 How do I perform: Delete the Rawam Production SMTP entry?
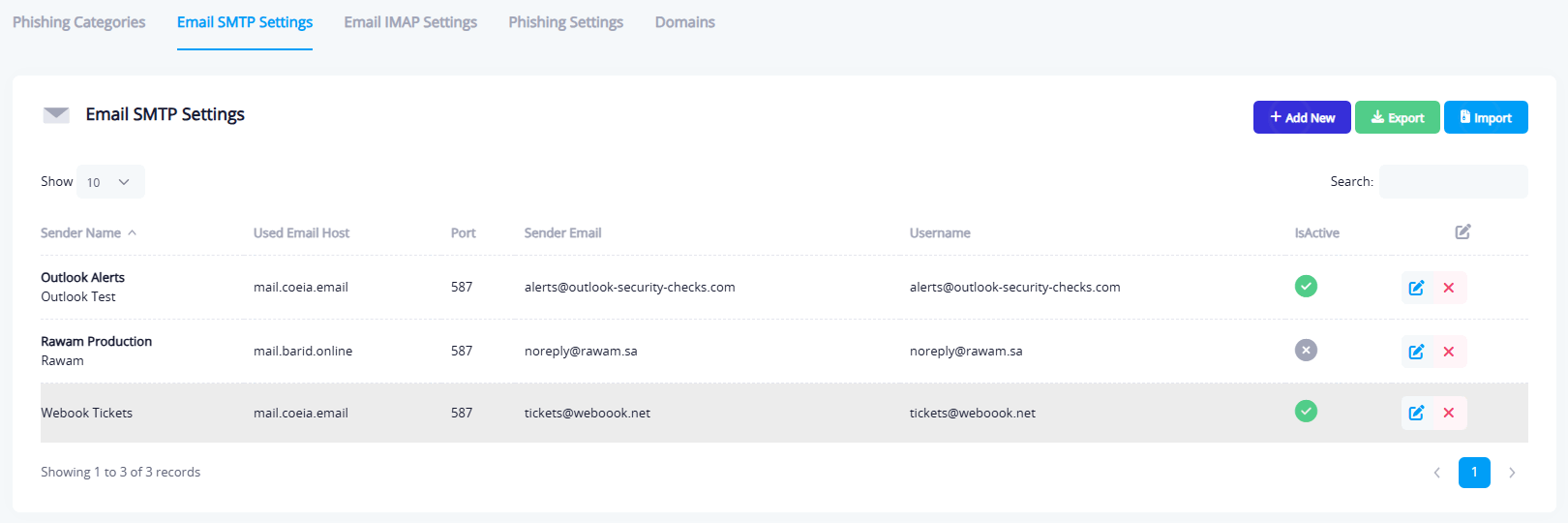click(1449, 352)
